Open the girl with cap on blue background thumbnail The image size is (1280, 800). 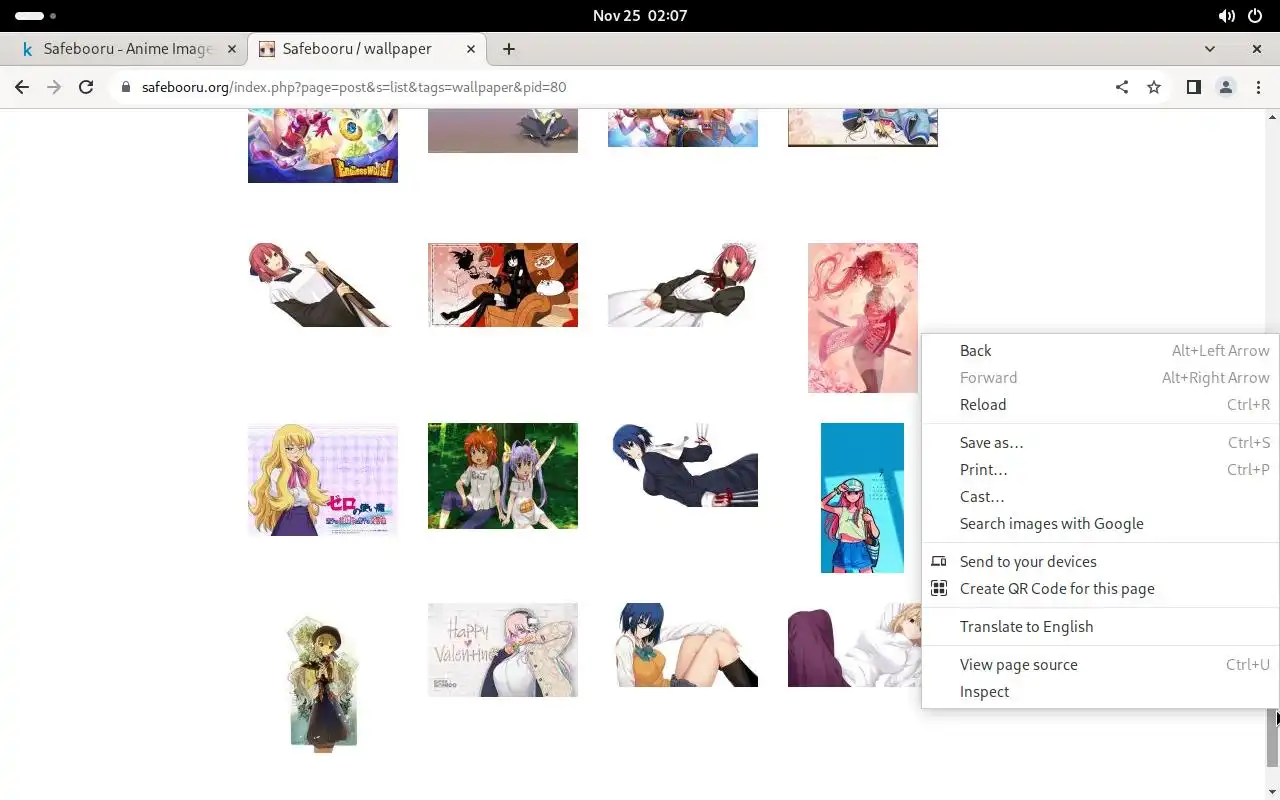coord(862,498)
